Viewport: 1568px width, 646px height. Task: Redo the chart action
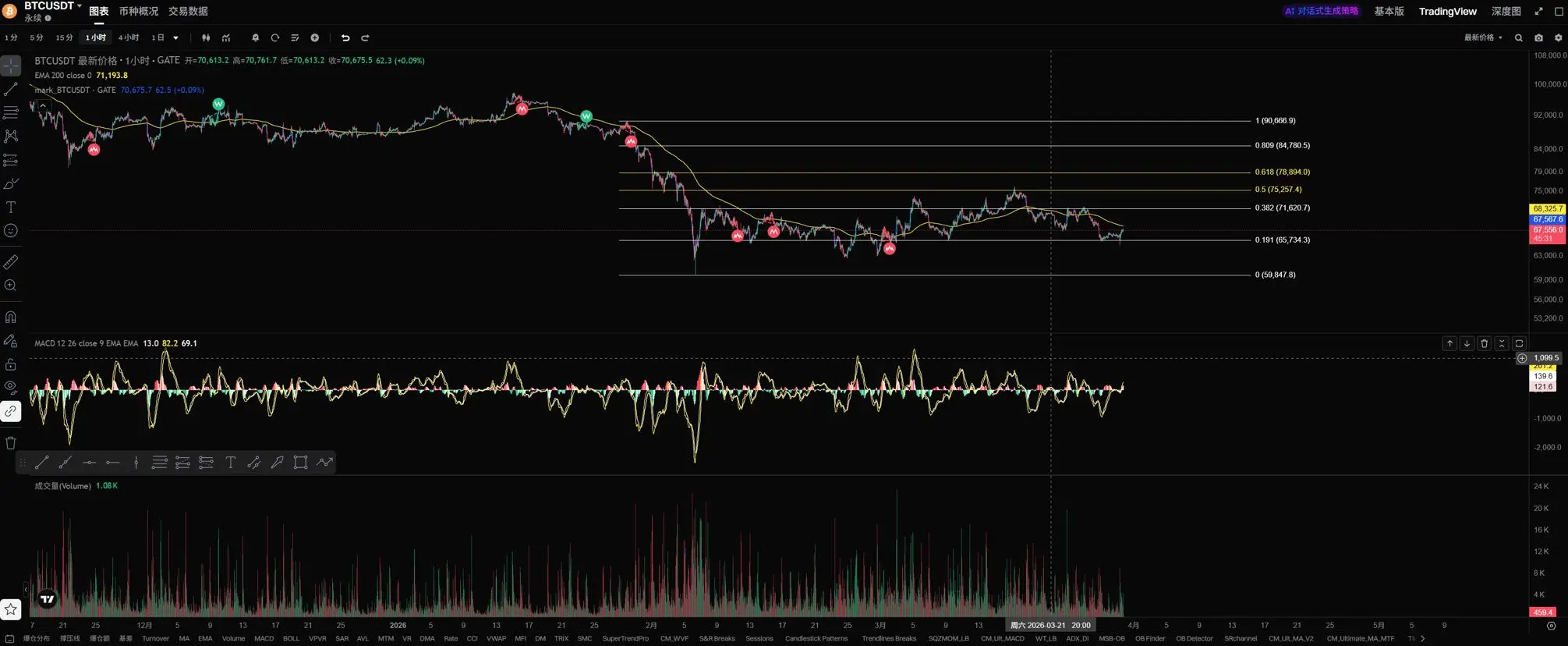coord(365,37)
